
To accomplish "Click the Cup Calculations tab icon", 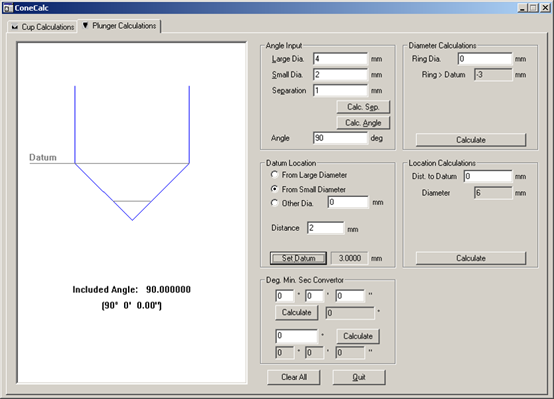I will tap(15, 27).
